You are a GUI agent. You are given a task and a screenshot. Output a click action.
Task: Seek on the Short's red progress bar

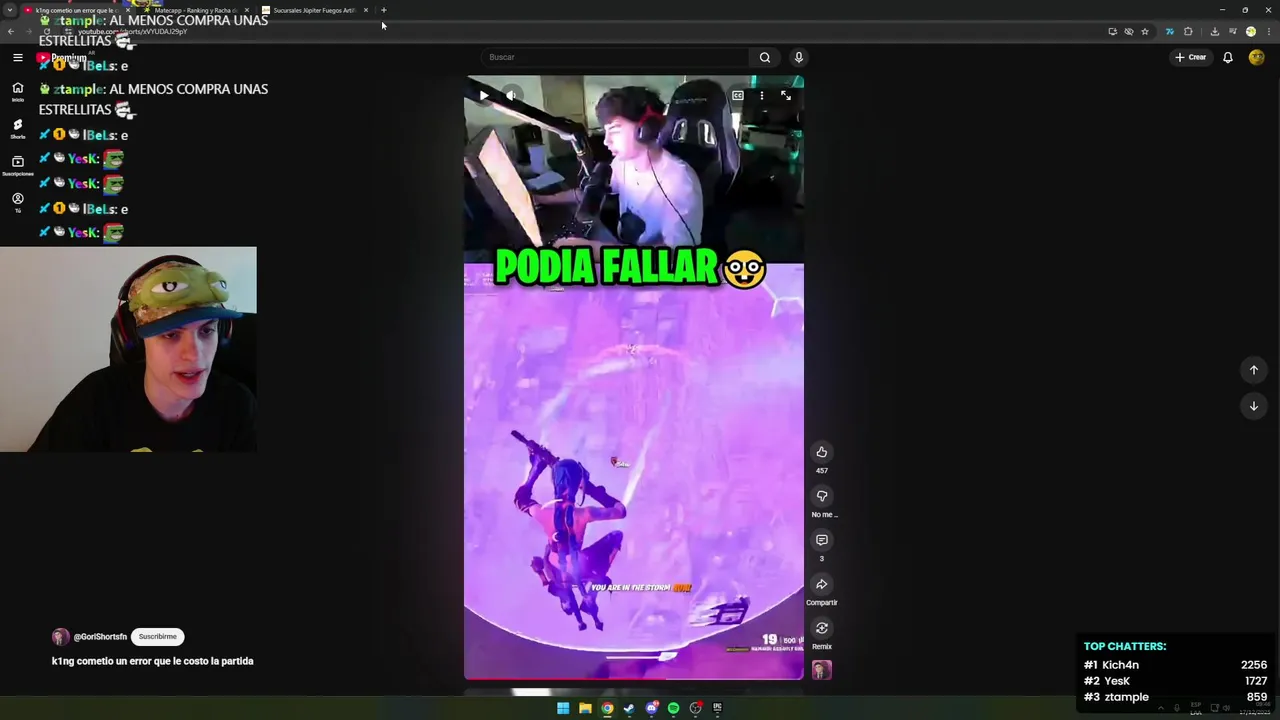click(633, 679)
